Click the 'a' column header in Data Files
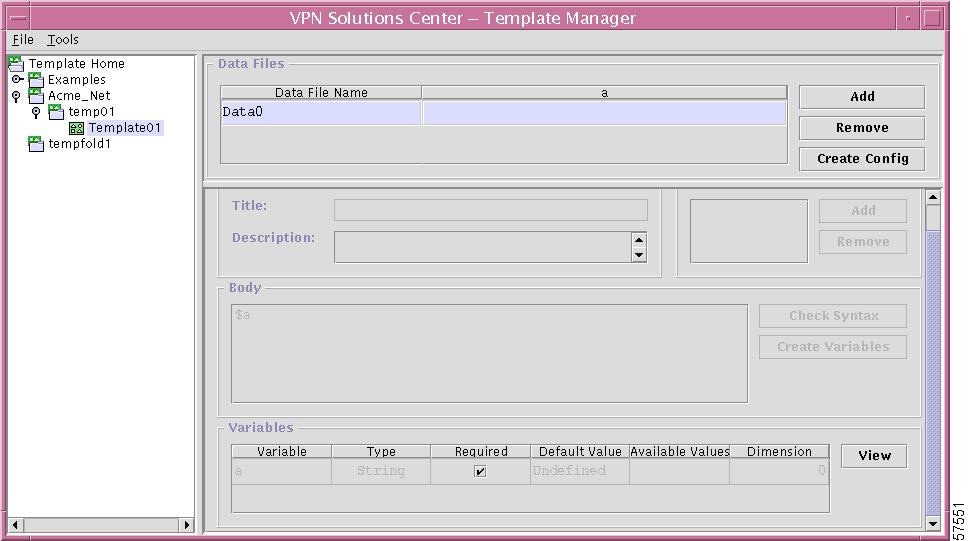The width and height of the screenshot is (968, 541). tap(604, 93)
